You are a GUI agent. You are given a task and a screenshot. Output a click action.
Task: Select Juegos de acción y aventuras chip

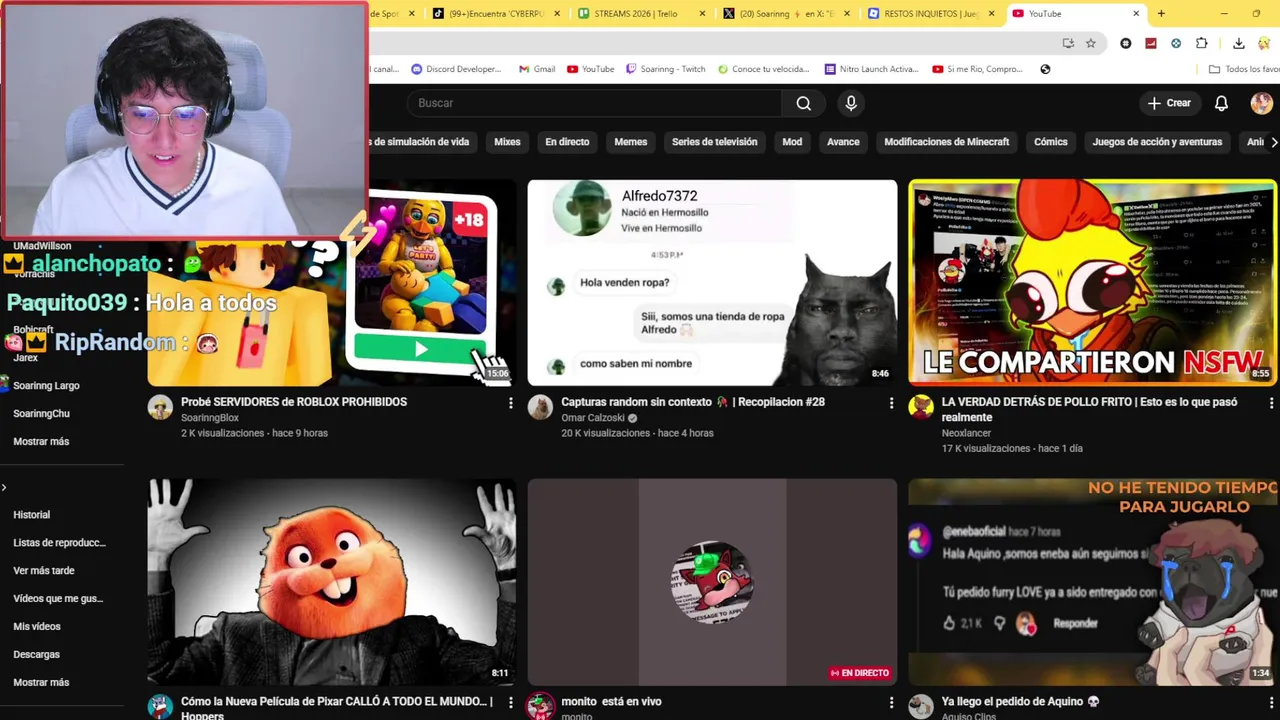click(x=1157, y=142)
